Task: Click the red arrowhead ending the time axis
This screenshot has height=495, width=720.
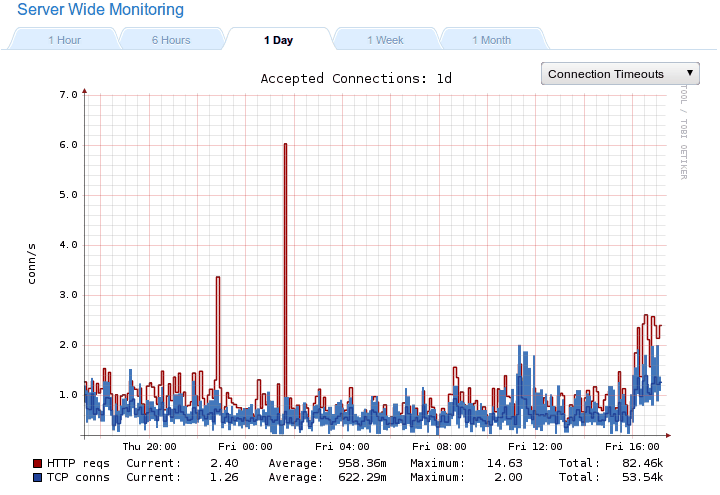Action: click(667, 435)
